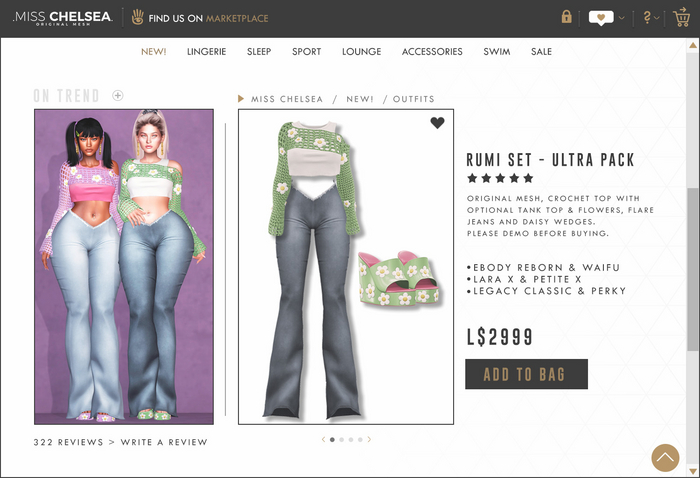Click the Miss Chelsea logo
Screen dimensions: 700x478
click(63, 18)
